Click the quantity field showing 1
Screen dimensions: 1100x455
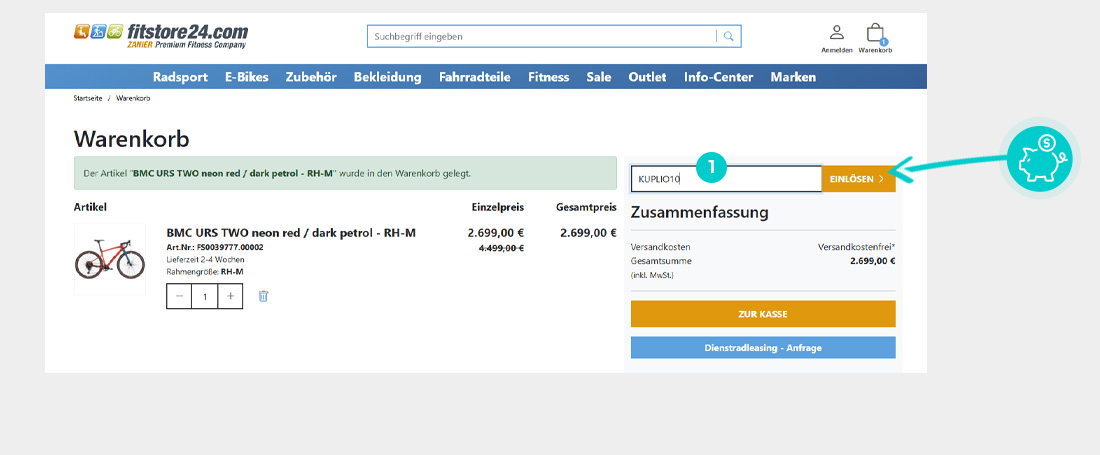pos(205,296)
